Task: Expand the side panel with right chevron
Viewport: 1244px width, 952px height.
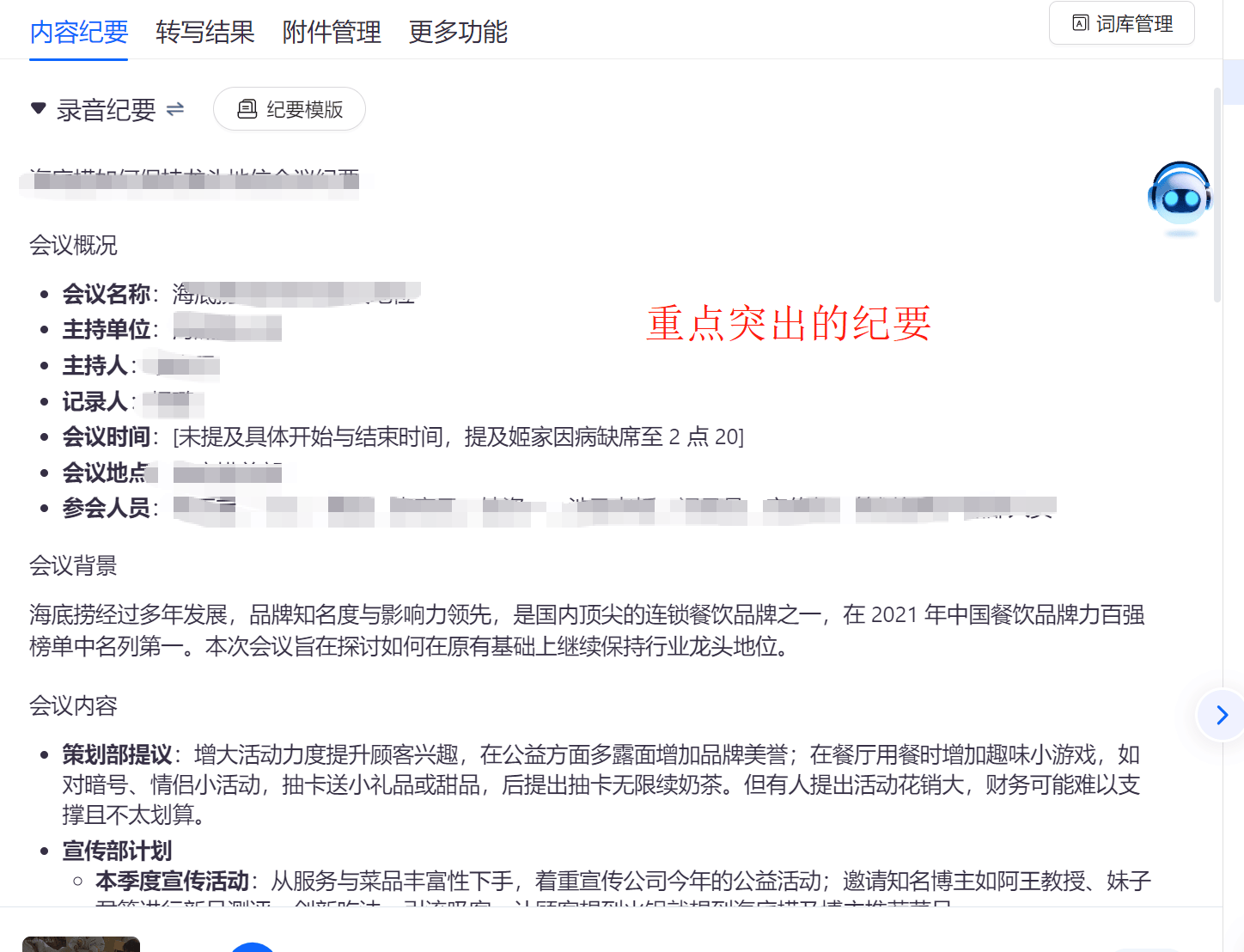Action: coord(1222,715)
